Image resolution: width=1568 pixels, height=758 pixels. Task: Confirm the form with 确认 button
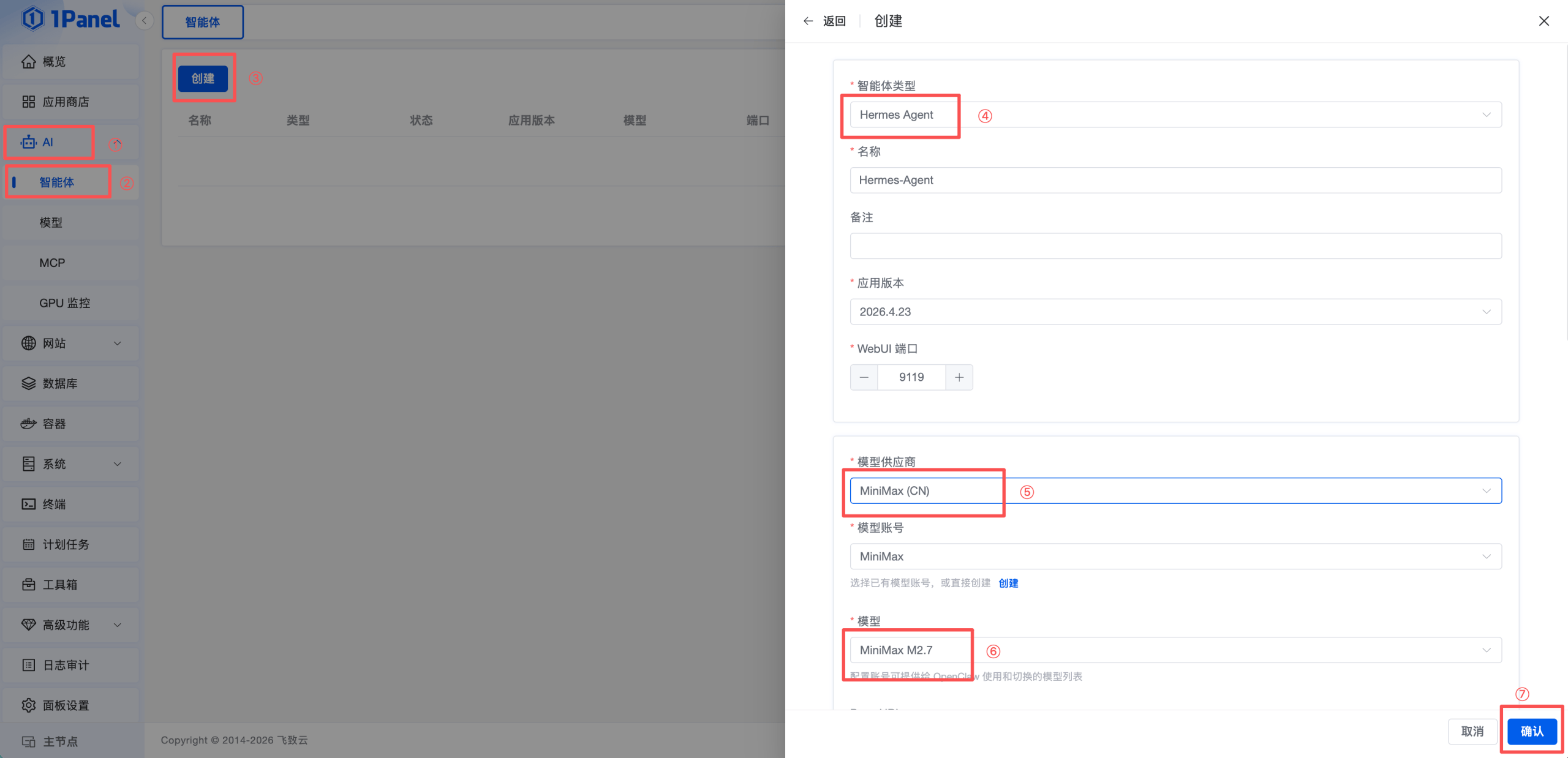point(1531,731)
